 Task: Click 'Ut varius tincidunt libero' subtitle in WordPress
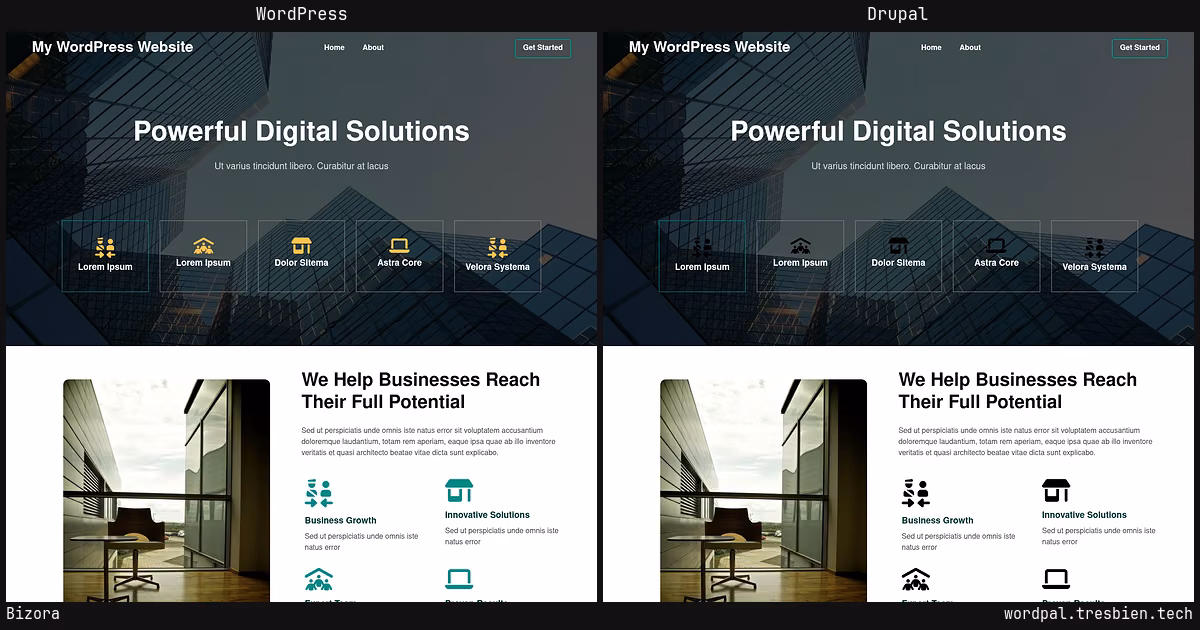[x=301, y=166]
